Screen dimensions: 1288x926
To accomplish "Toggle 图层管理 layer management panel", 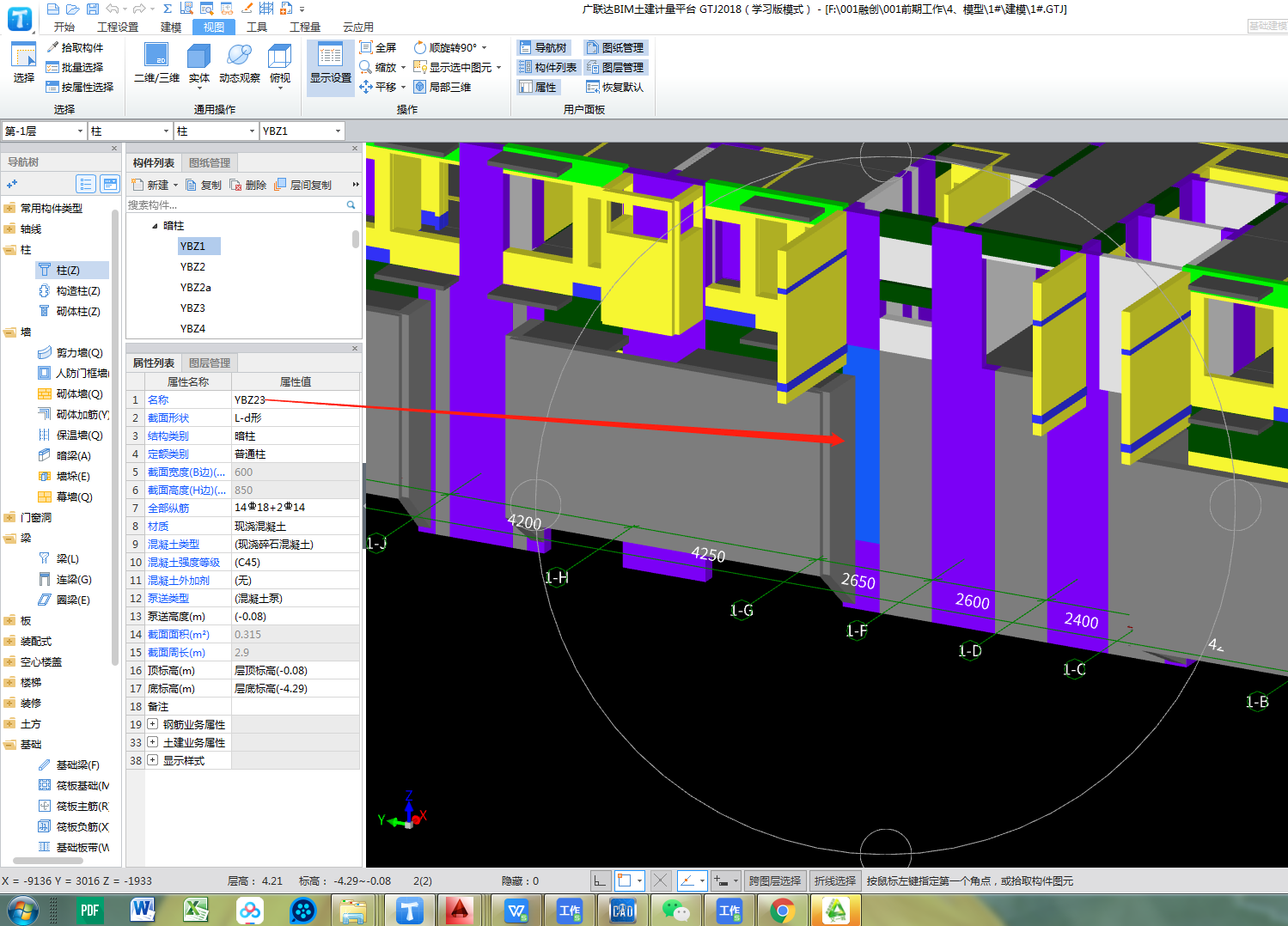I will click(x=614, y=67).
